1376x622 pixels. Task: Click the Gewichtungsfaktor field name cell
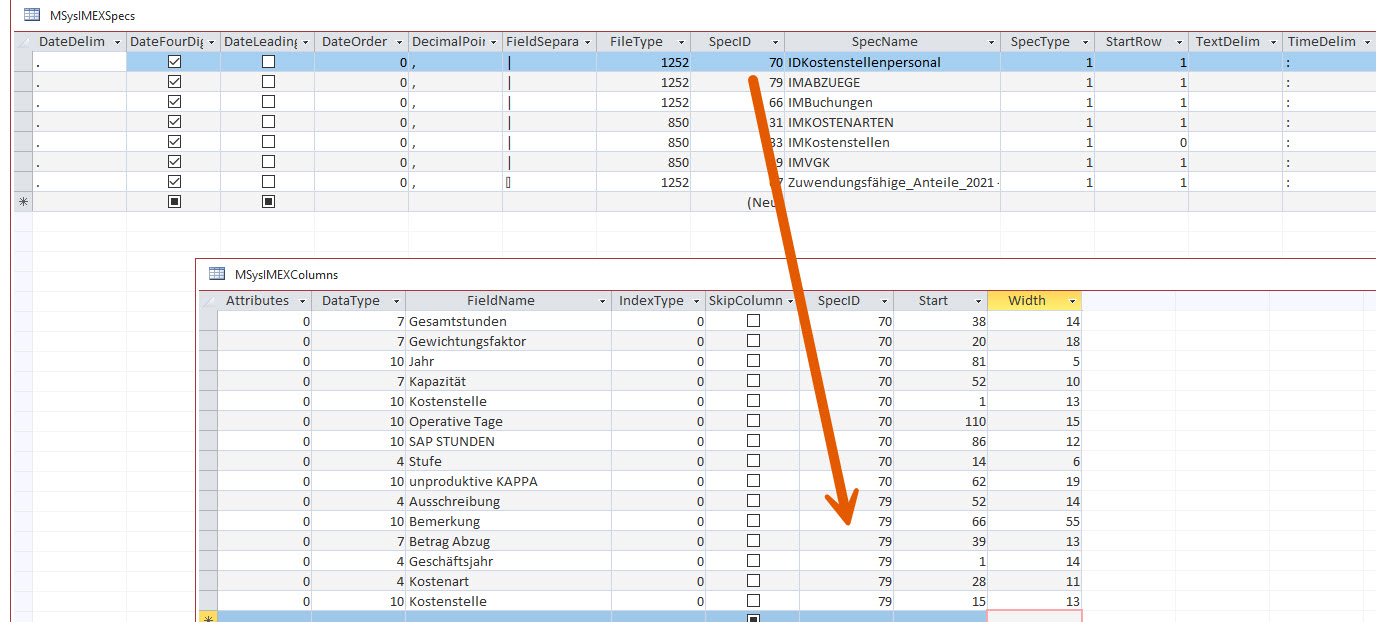[508, 341]
